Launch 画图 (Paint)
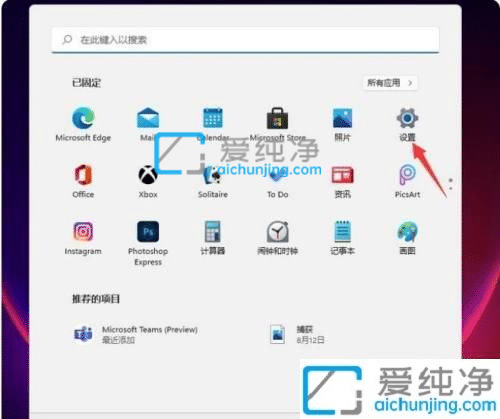 click(407, 238)
